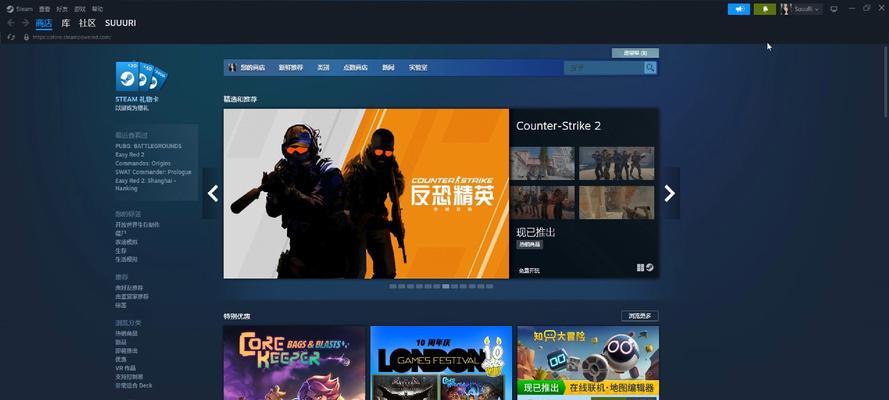Viewport: 889px width, 400px height.
Task: Open the London Games Festival offer
Action: click(x=441, y=363)
